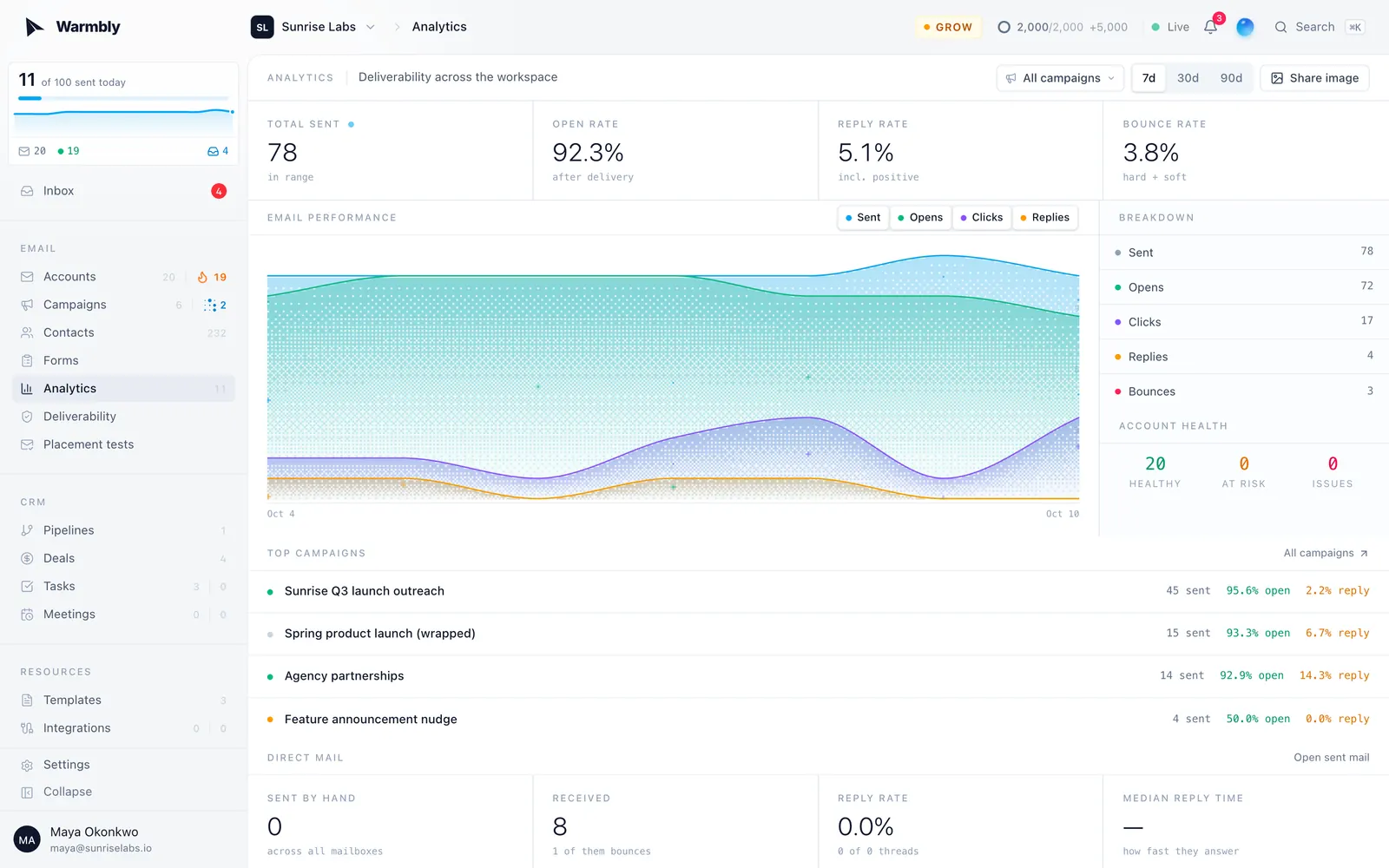Screen dimensions: 1389x868
Task: Open the All campaigns link above list
Action: 1326,553
